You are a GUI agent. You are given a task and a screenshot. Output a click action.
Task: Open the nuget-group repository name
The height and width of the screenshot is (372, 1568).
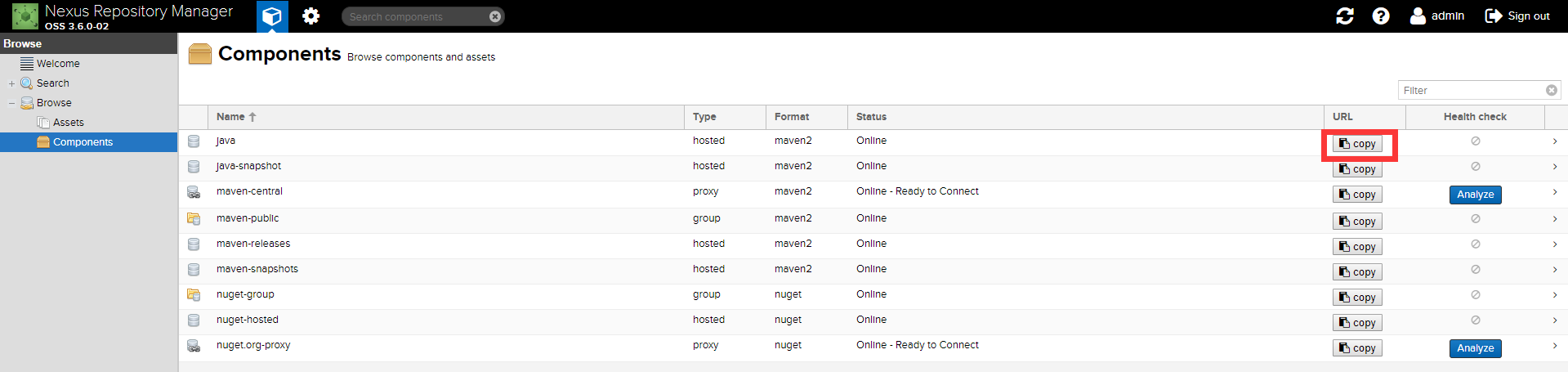tap(245, 294)
